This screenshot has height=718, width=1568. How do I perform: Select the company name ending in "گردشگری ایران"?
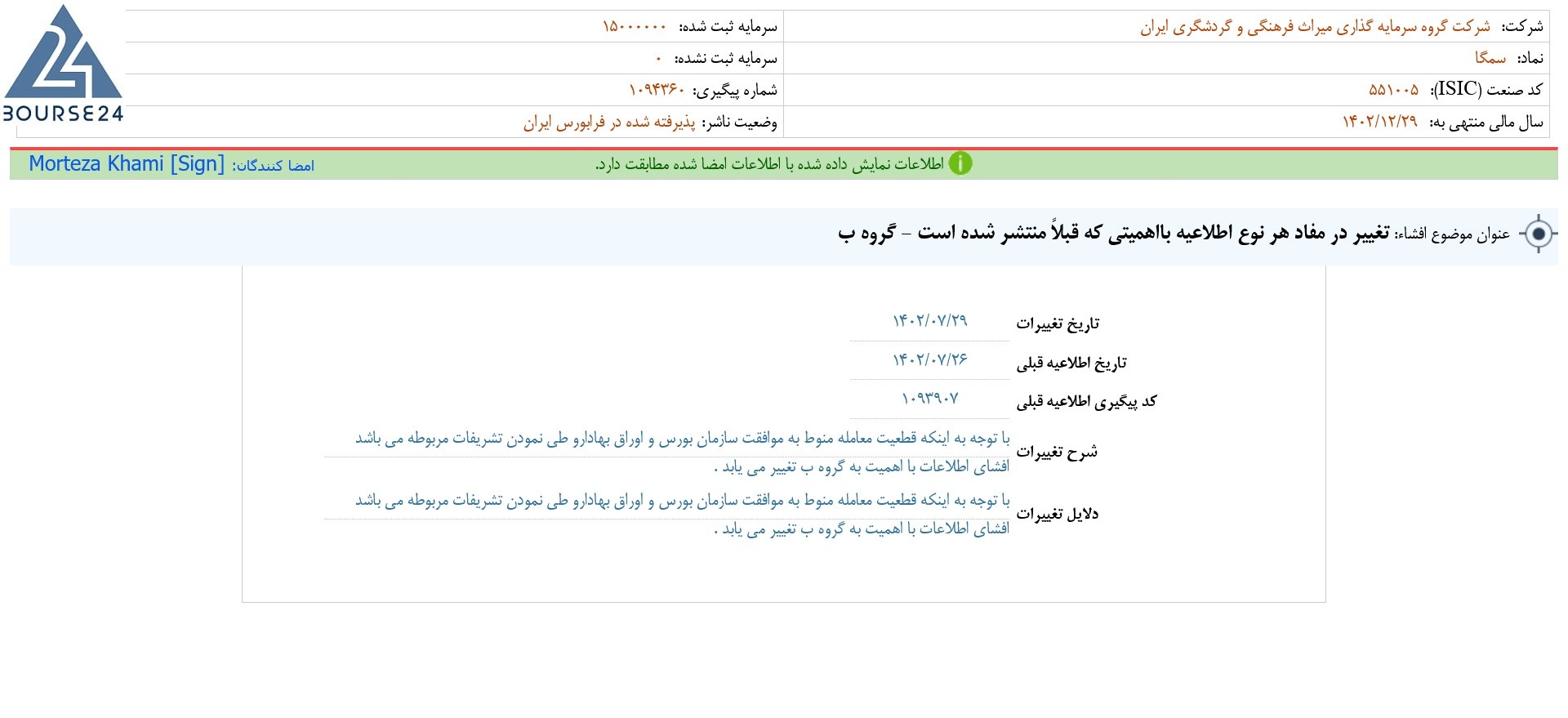pos(1315,27)
